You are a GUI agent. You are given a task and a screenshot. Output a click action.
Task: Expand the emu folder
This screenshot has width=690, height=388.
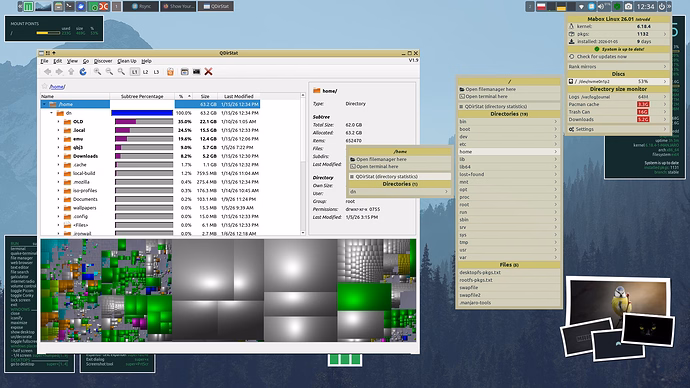[59, 139]
